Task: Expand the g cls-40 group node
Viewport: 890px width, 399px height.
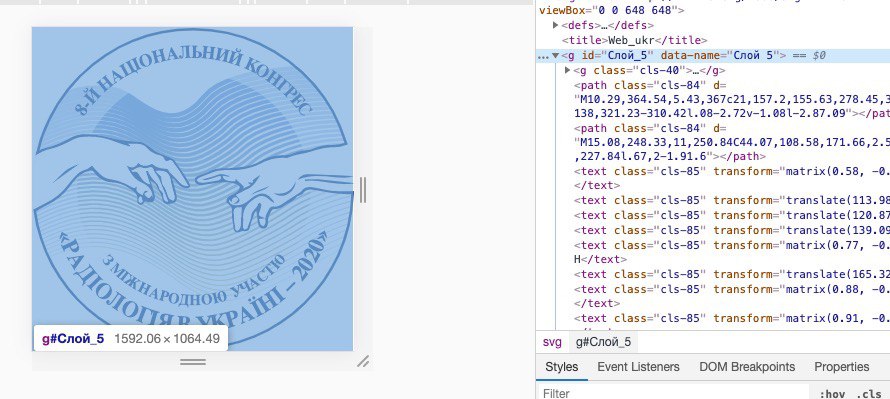Action: pyautogui.click(x=568, y=70)
